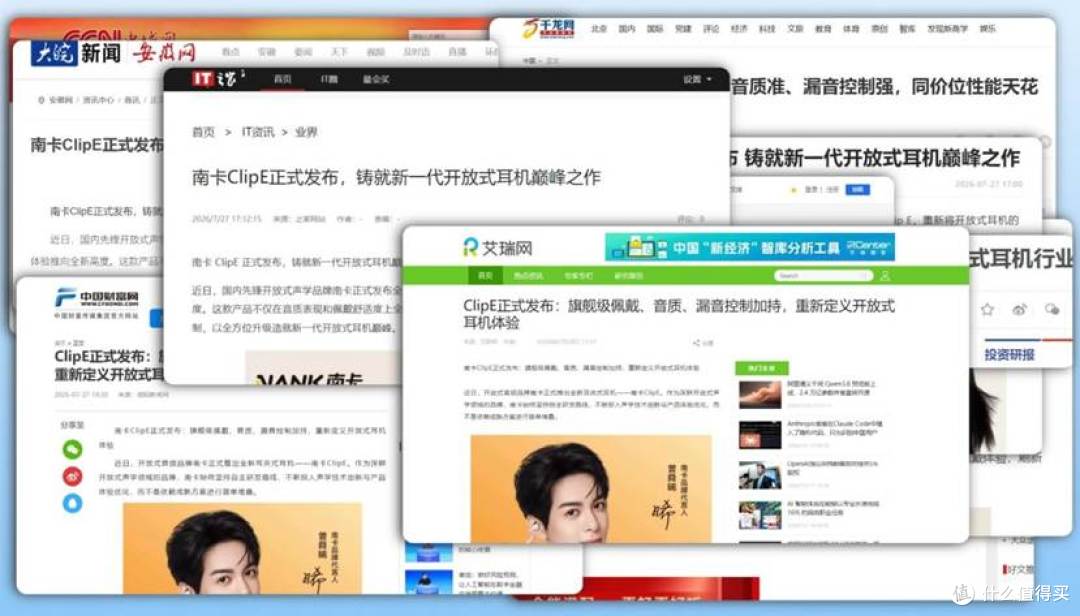Click the IT page headline 南卡ClipE正式发布，铸就新一代开放式耳机巅峰之作
This screenshot has height=616, width=1080.
pyautogui.click(x=396, y=178)
